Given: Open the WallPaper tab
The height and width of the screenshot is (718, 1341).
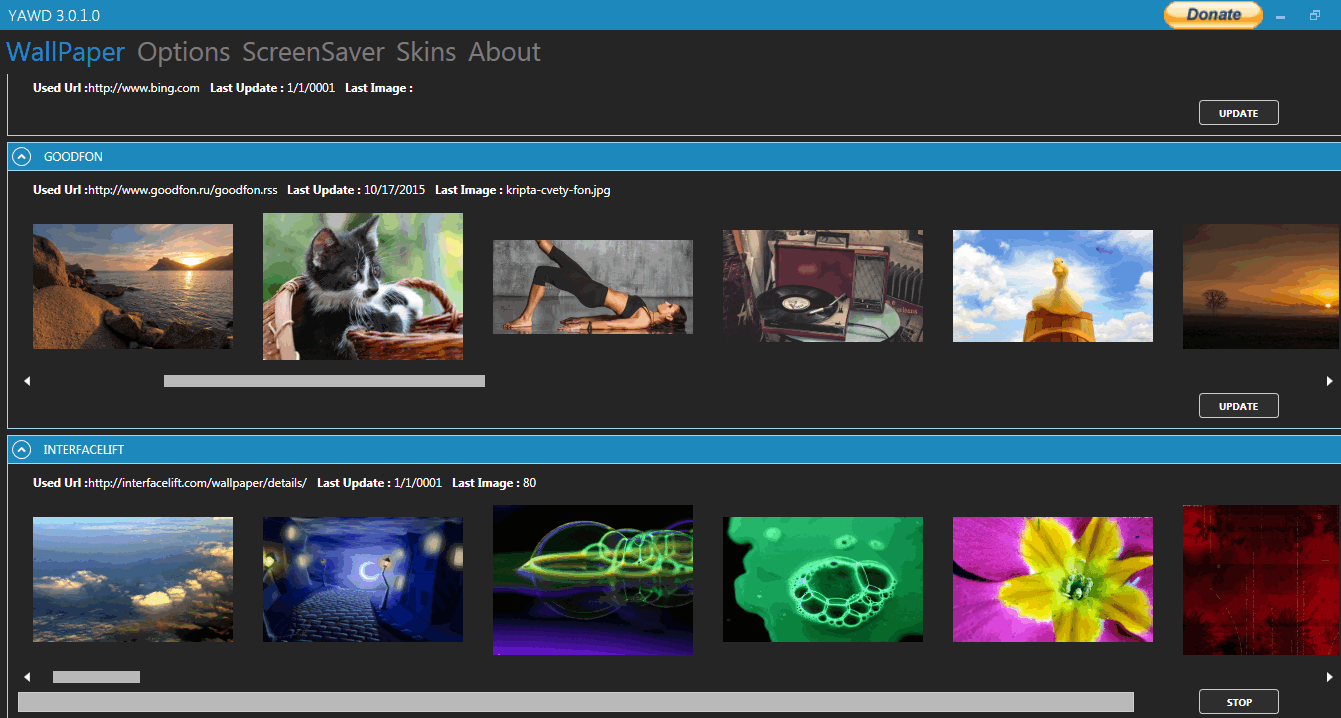Looking at the screenshot, I should tap(66, 52).
